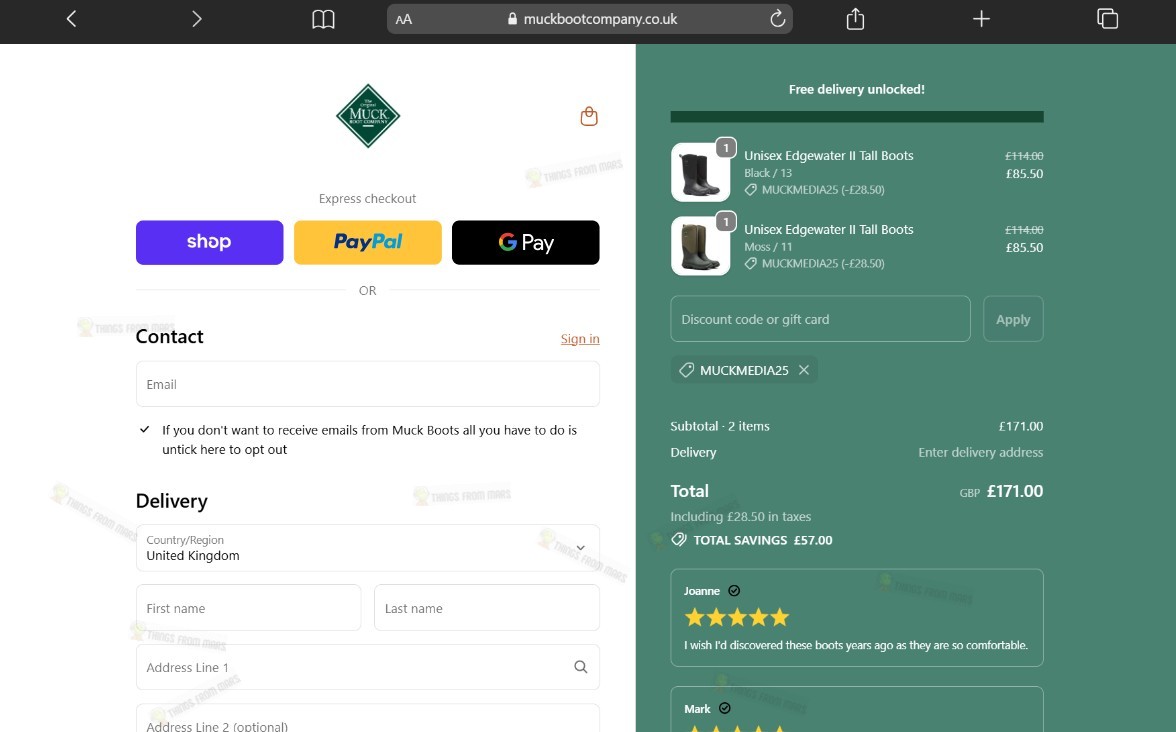Click the search icon in Address Line 1
Image resolution: width=1176 pixels, height=732 pixels.
click(x=580, y=667)
